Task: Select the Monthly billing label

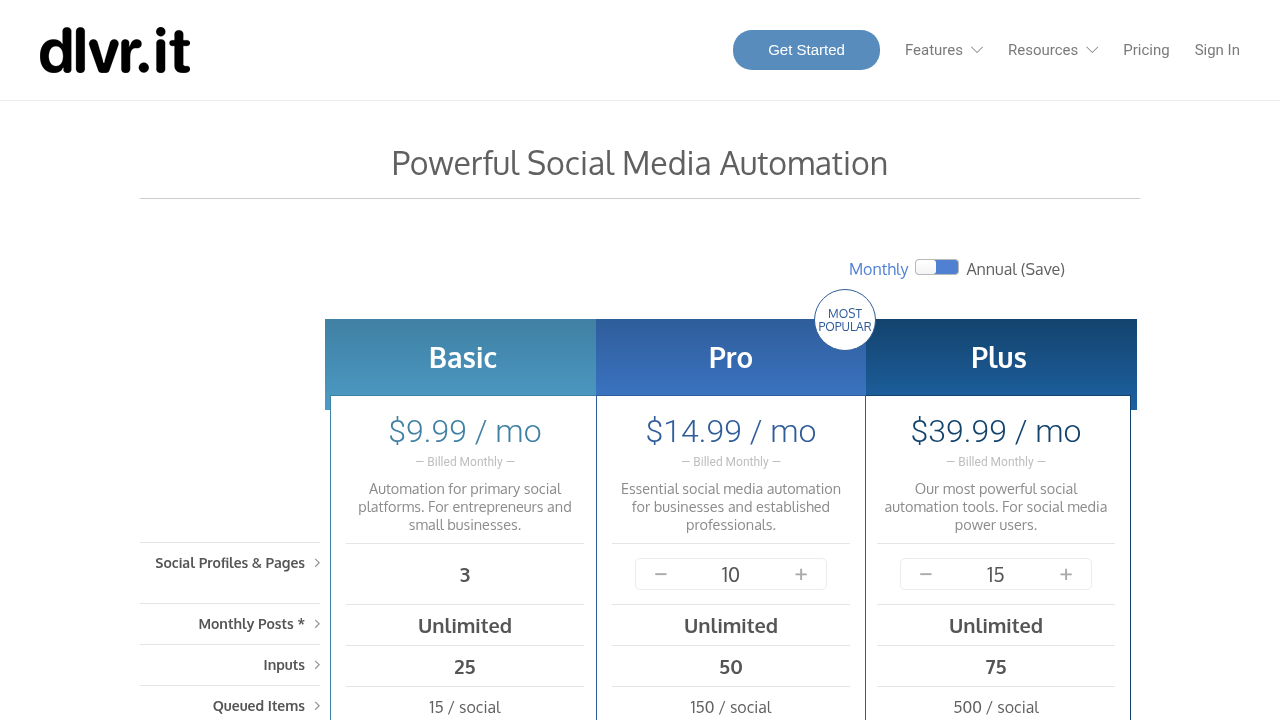Action: (878, 269)
